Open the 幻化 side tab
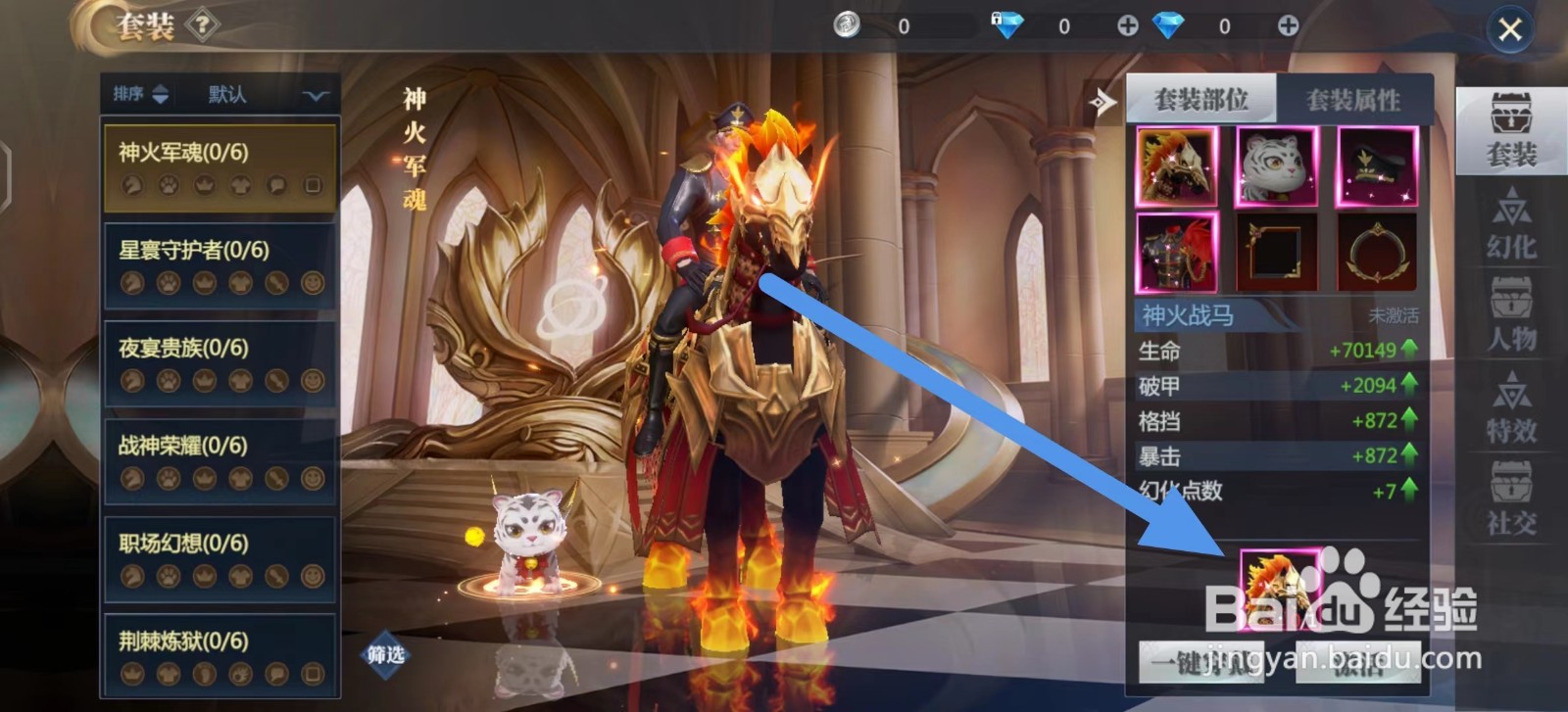The width and height of the screenshot is (1568, 712). pyautogui.click(x=1511, y=223)
